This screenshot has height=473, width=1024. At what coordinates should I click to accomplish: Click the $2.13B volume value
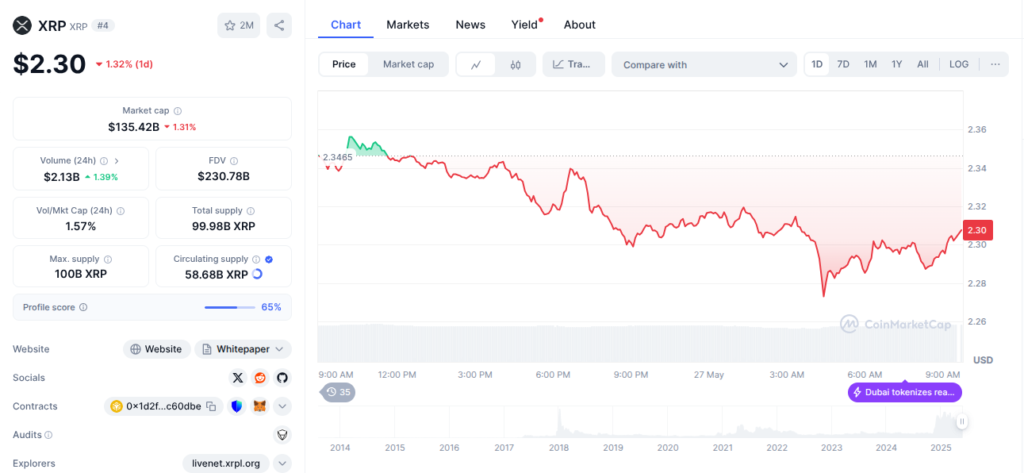tap(61, 176)
